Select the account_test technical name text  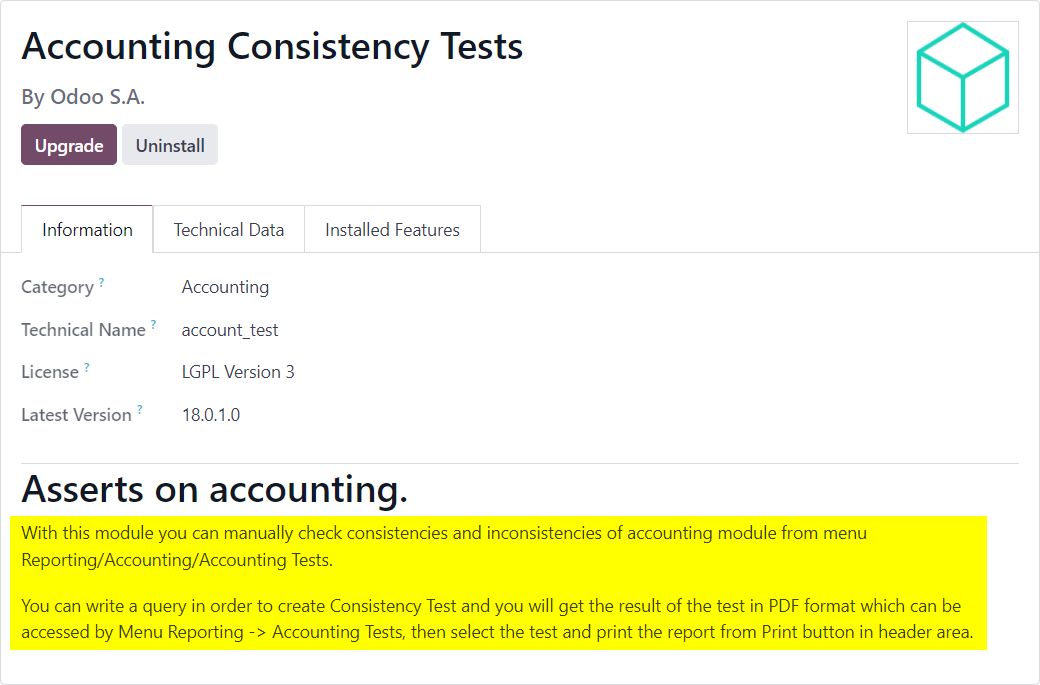tap(229, 330)
